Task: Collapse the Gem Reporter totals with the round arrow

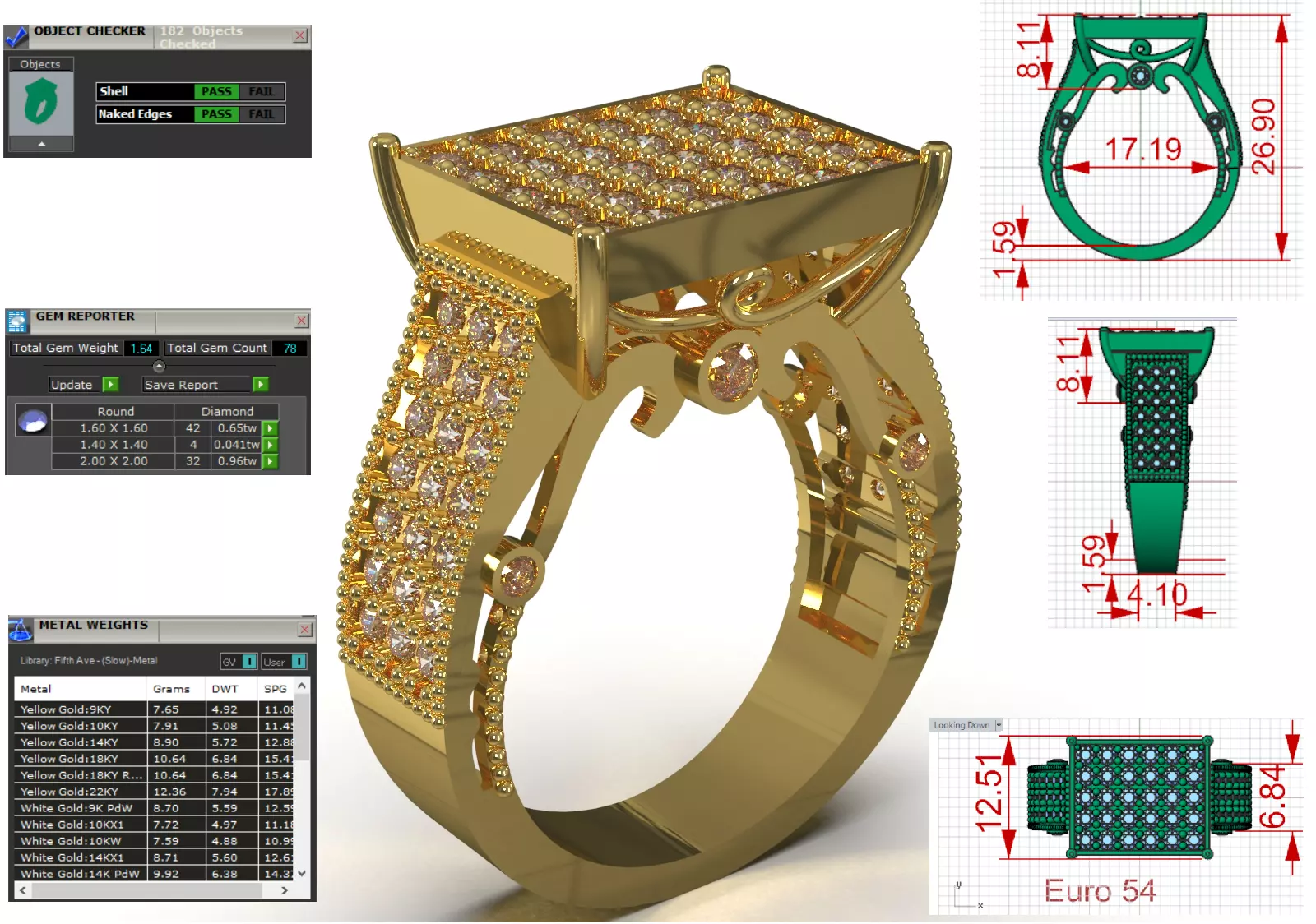Action: [159, 367]
